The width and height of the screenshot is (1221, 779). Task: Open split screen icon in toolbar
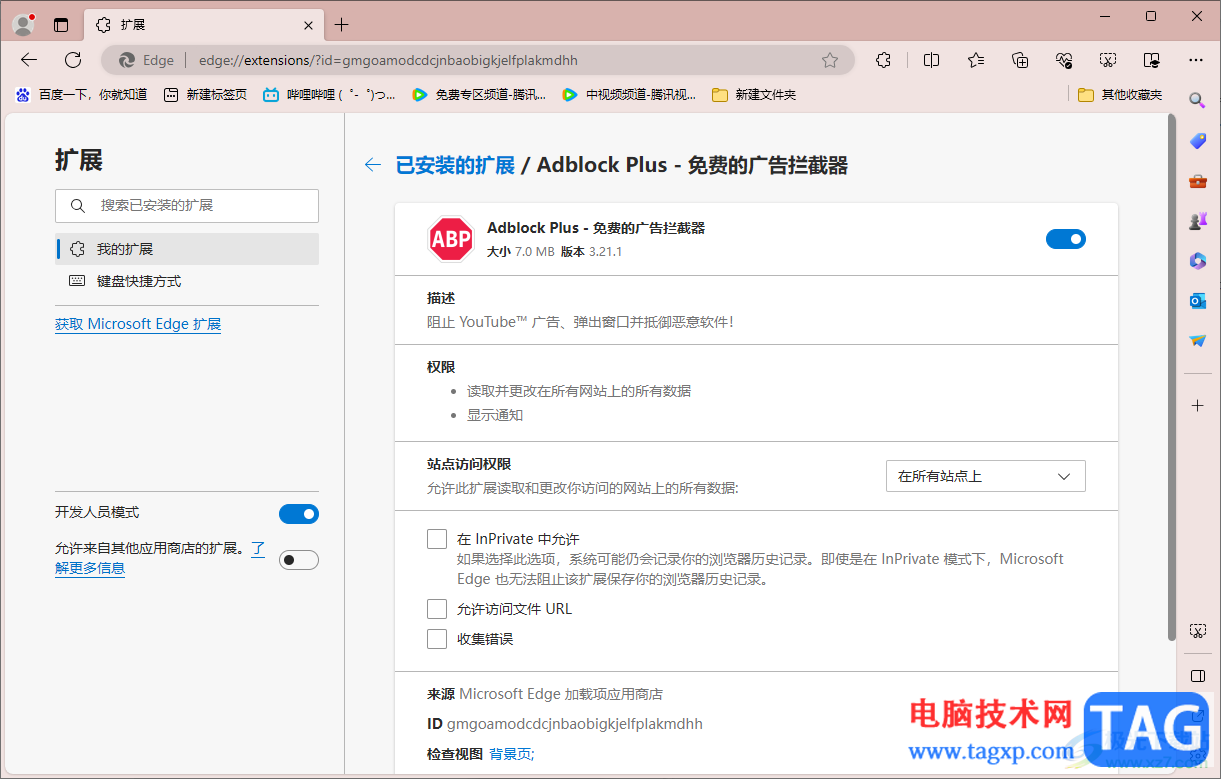tap(931, 60)
